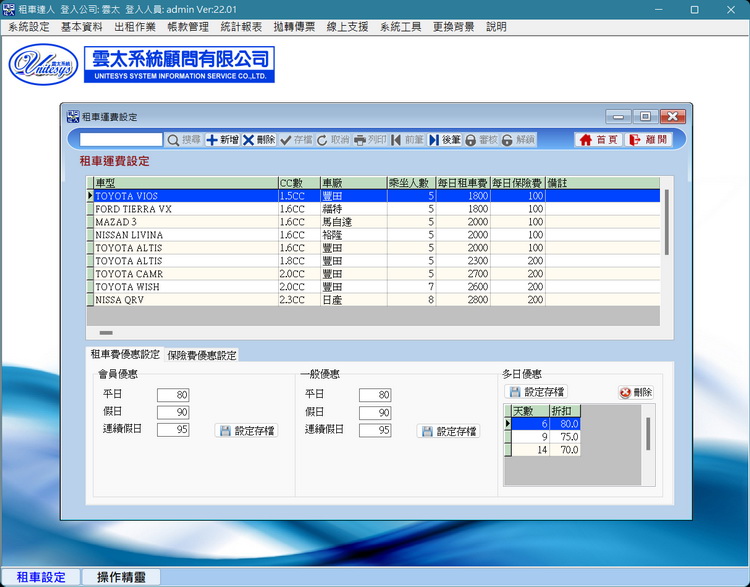Open the 統計報表 menu
Screen dimensions: 750x587
click(241, 27)
